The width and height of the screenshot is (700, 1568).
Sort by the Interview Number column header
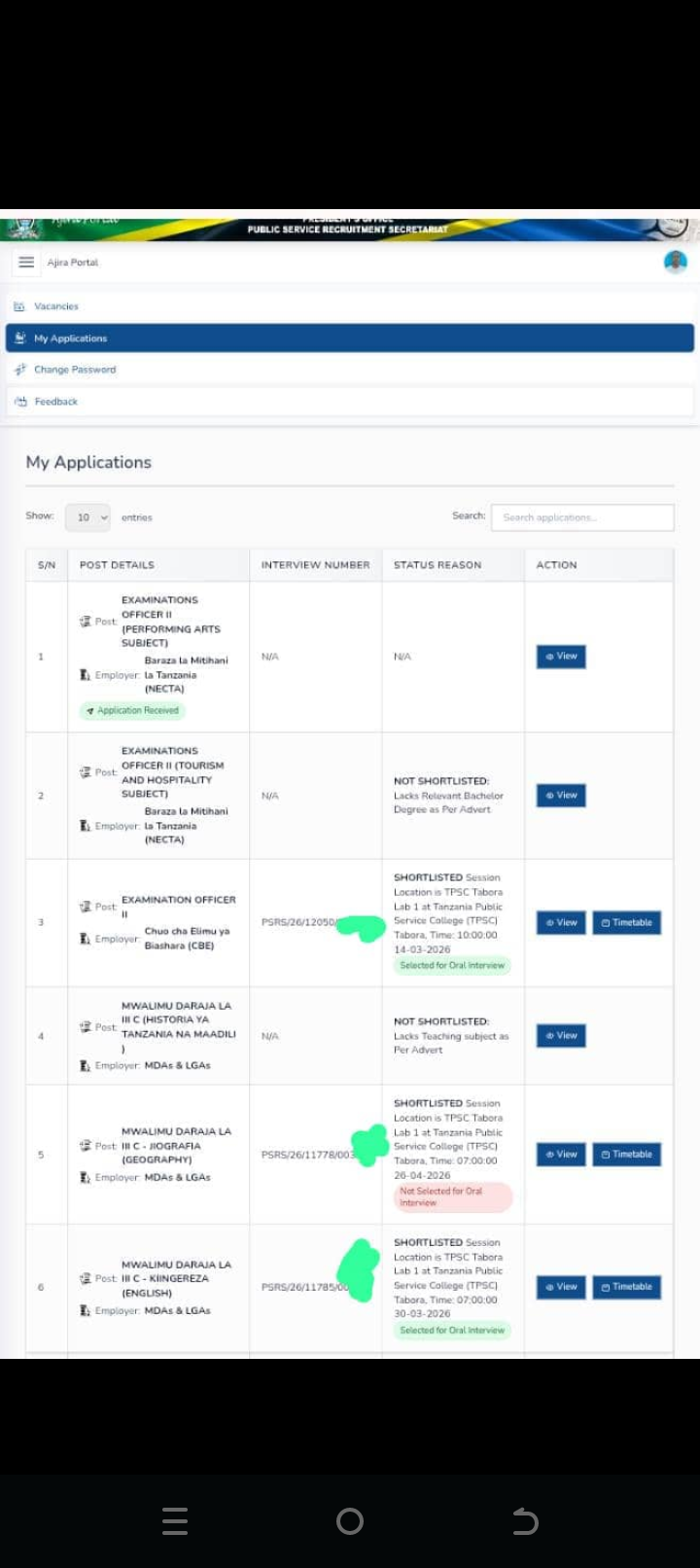tap(316, 565)
